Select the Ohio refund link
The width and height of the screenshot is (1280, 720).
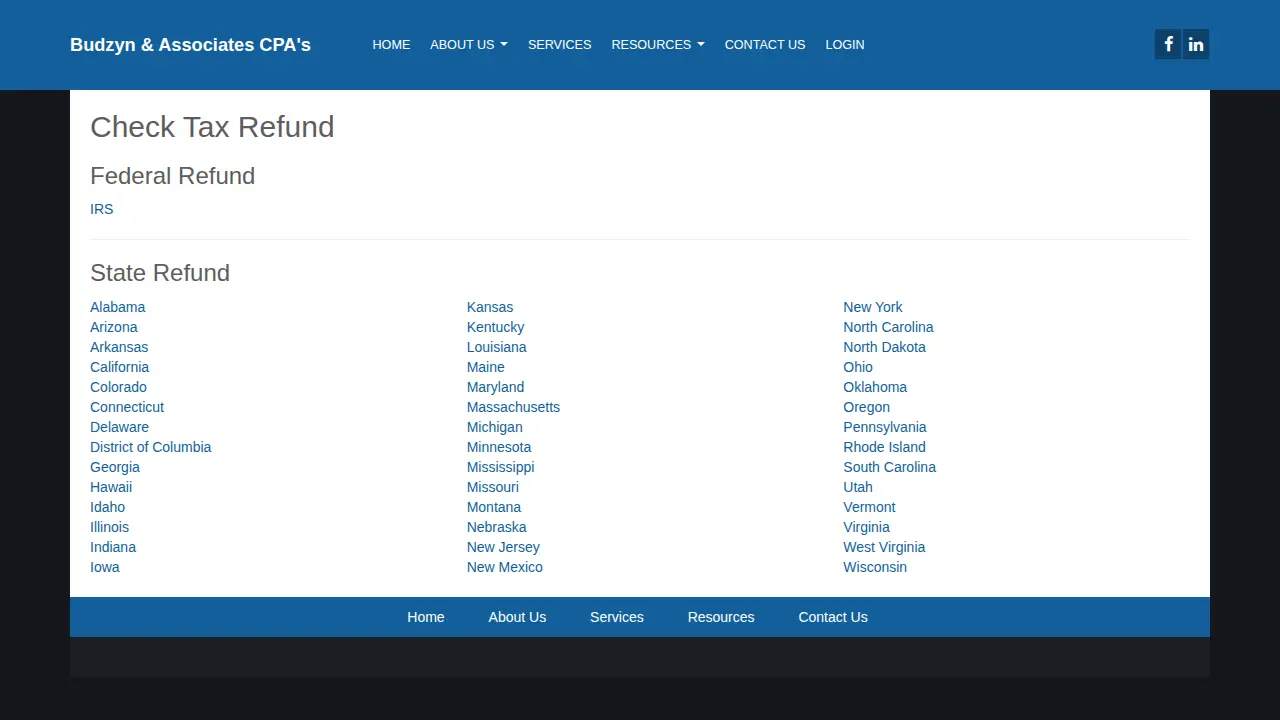[x=858, y=367]
